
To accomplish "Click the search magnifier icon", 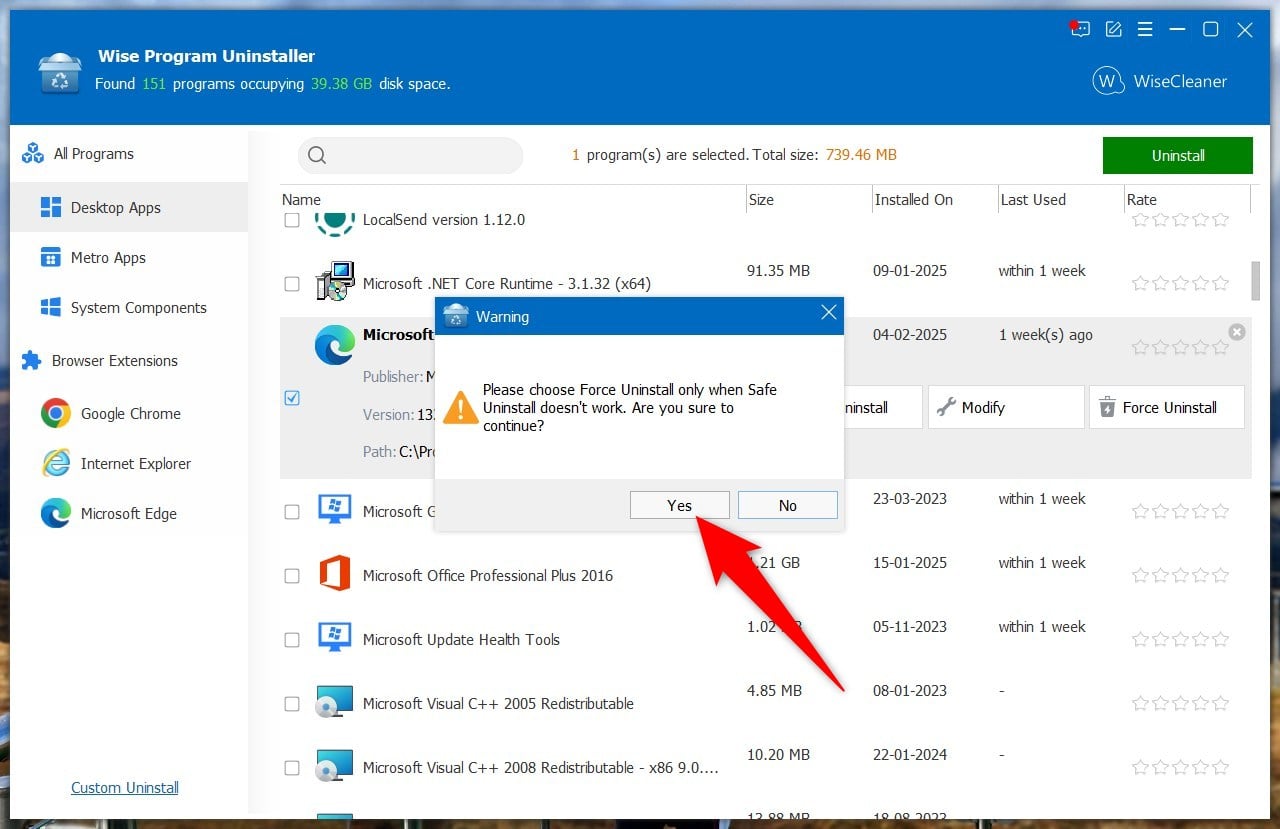I will click(317, 155).
